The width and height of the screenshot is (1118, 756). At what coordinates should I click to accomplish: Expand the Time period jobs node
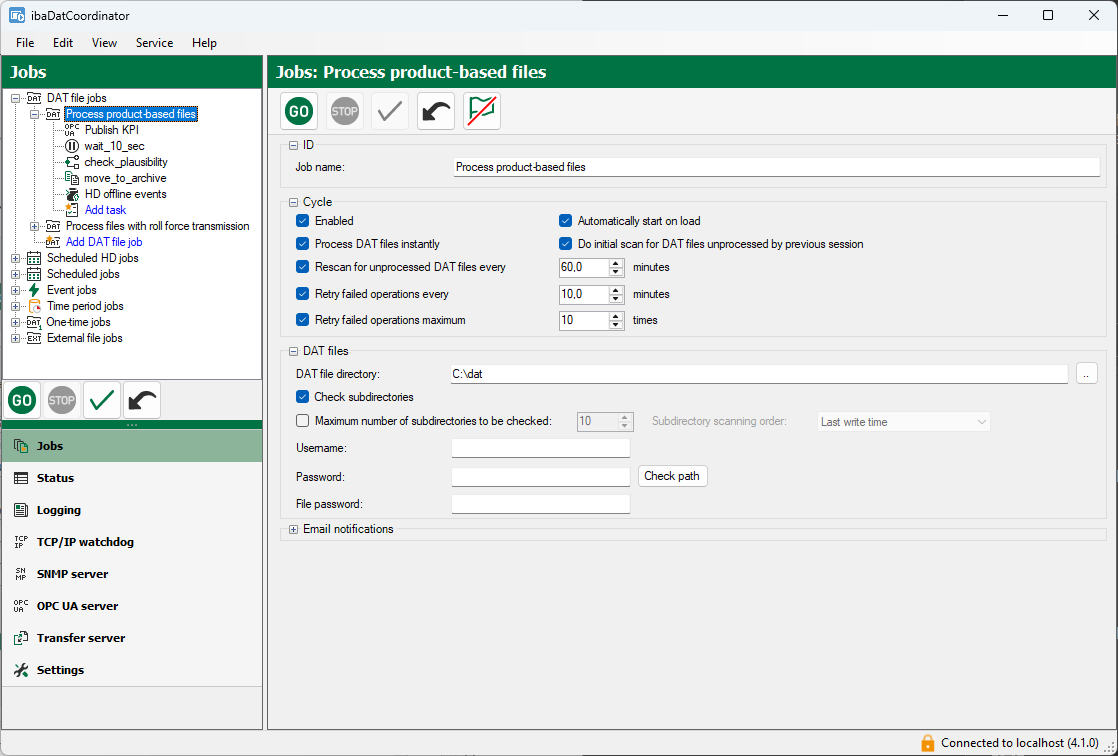(15, 306)
